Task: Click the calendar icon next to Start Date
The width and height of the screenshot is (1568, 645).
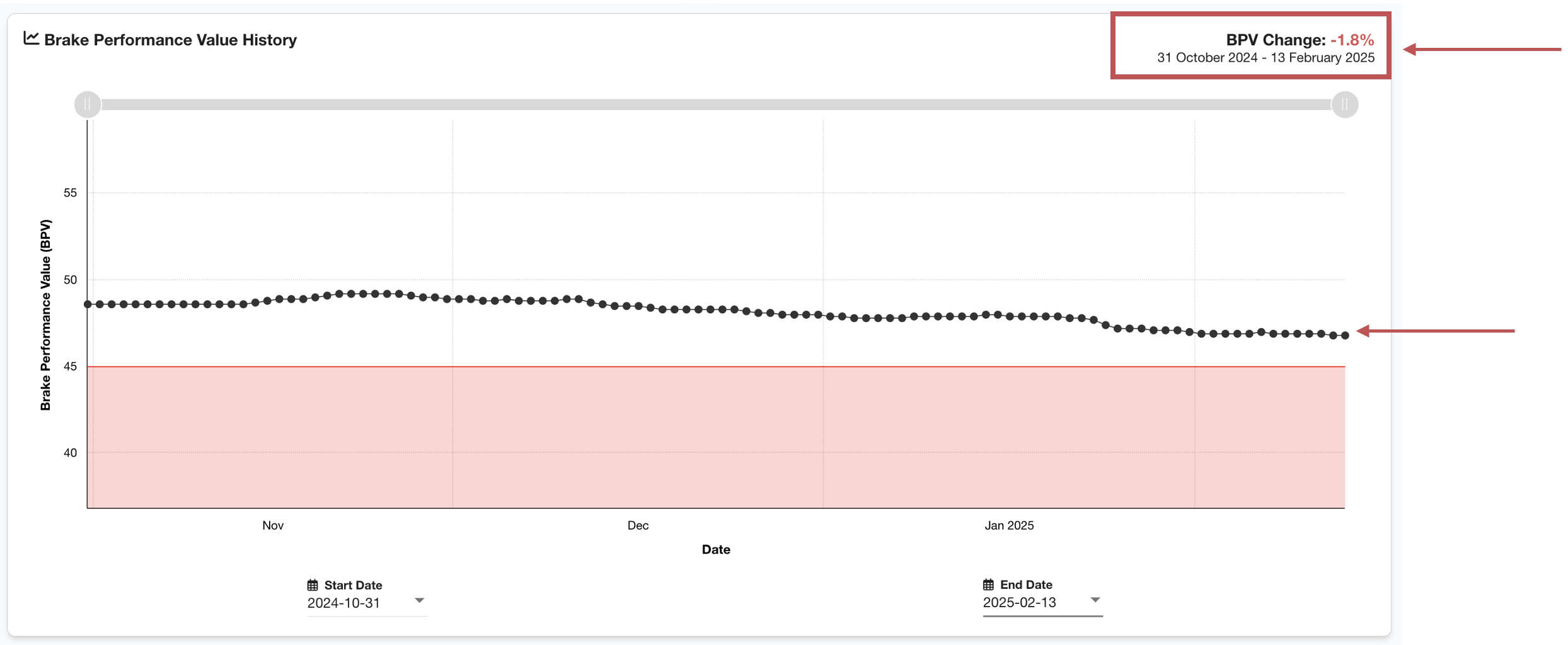Action: (x=313, y=585)
